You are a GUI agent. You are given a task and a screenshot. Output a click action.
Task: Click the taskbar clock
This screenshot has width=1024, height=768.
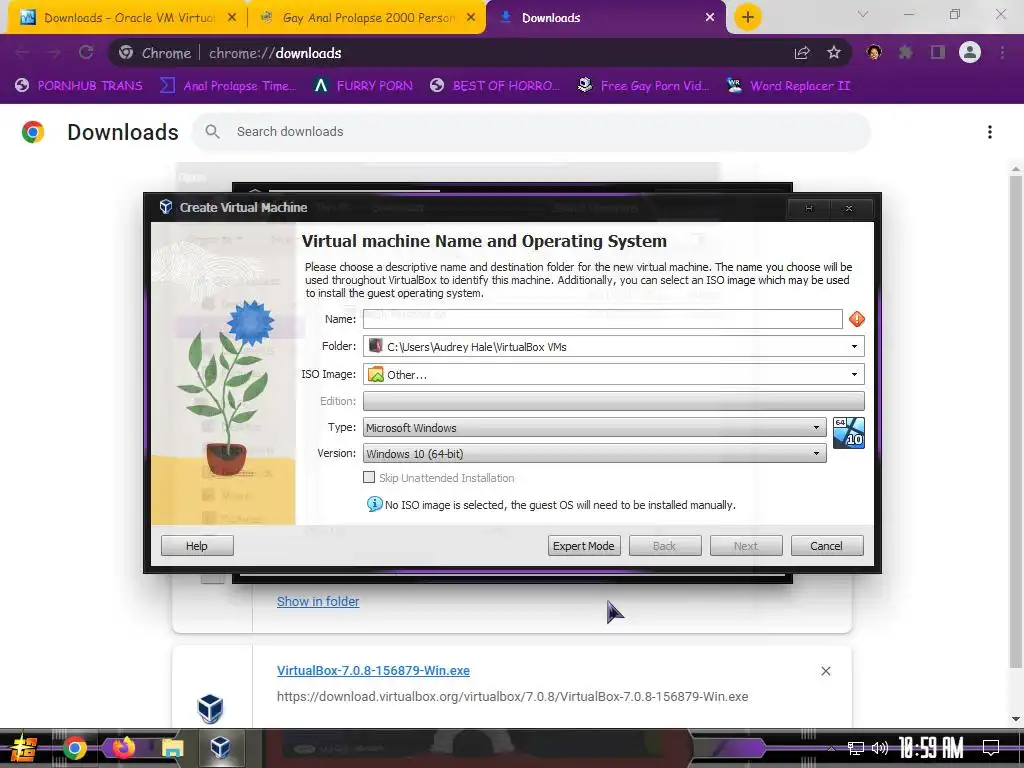931,748
